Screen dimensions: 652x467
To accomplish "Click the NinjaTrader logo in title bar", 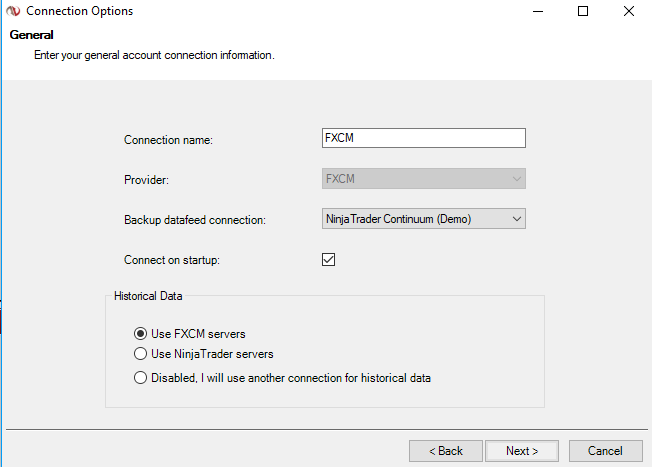I will pyautogui.click(x=12, y=12).
